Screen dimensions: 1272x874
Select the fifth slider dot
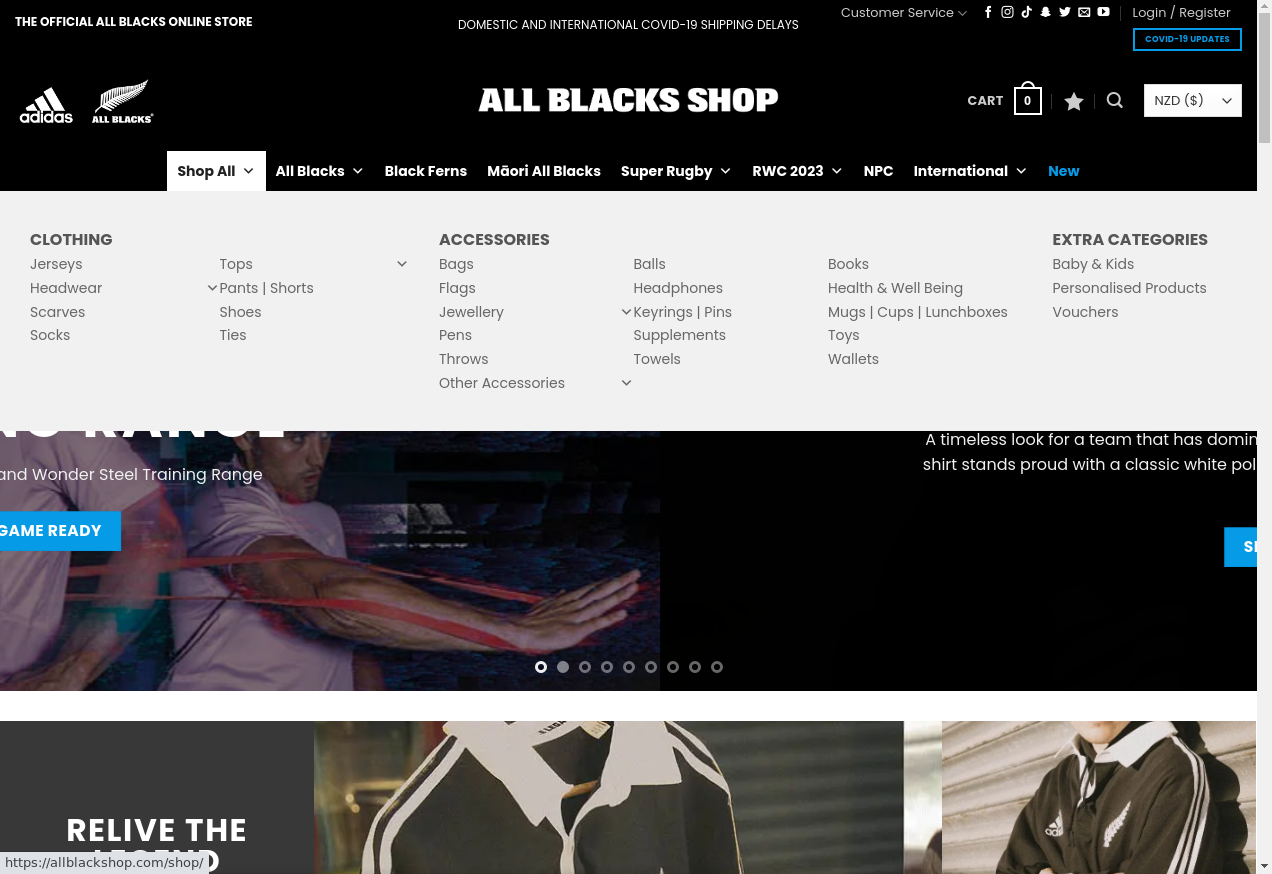coord(629,667)
